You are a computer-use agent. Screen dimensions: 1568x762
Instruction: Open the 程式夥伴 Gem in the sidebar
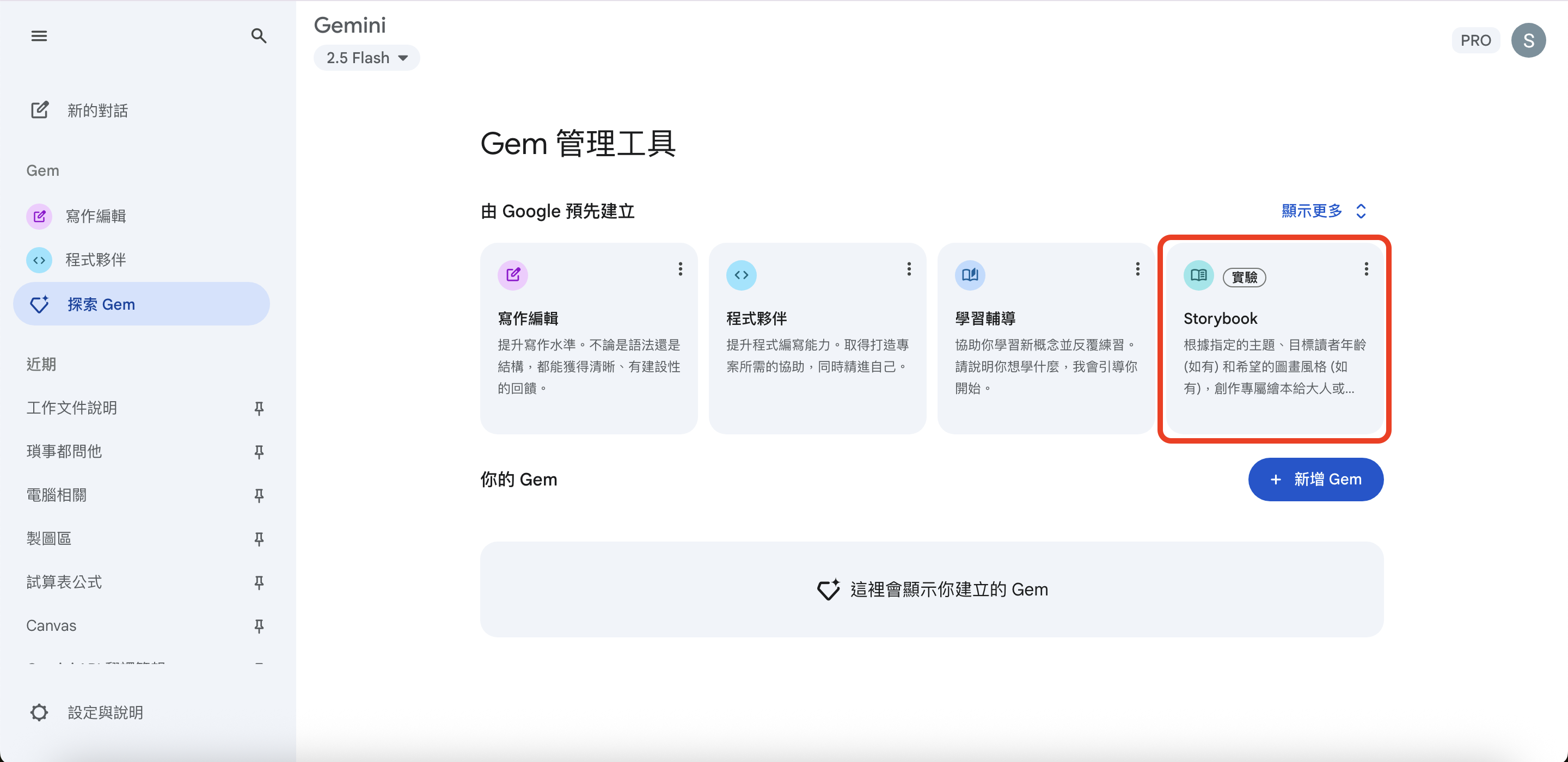(x=96, y=260)
